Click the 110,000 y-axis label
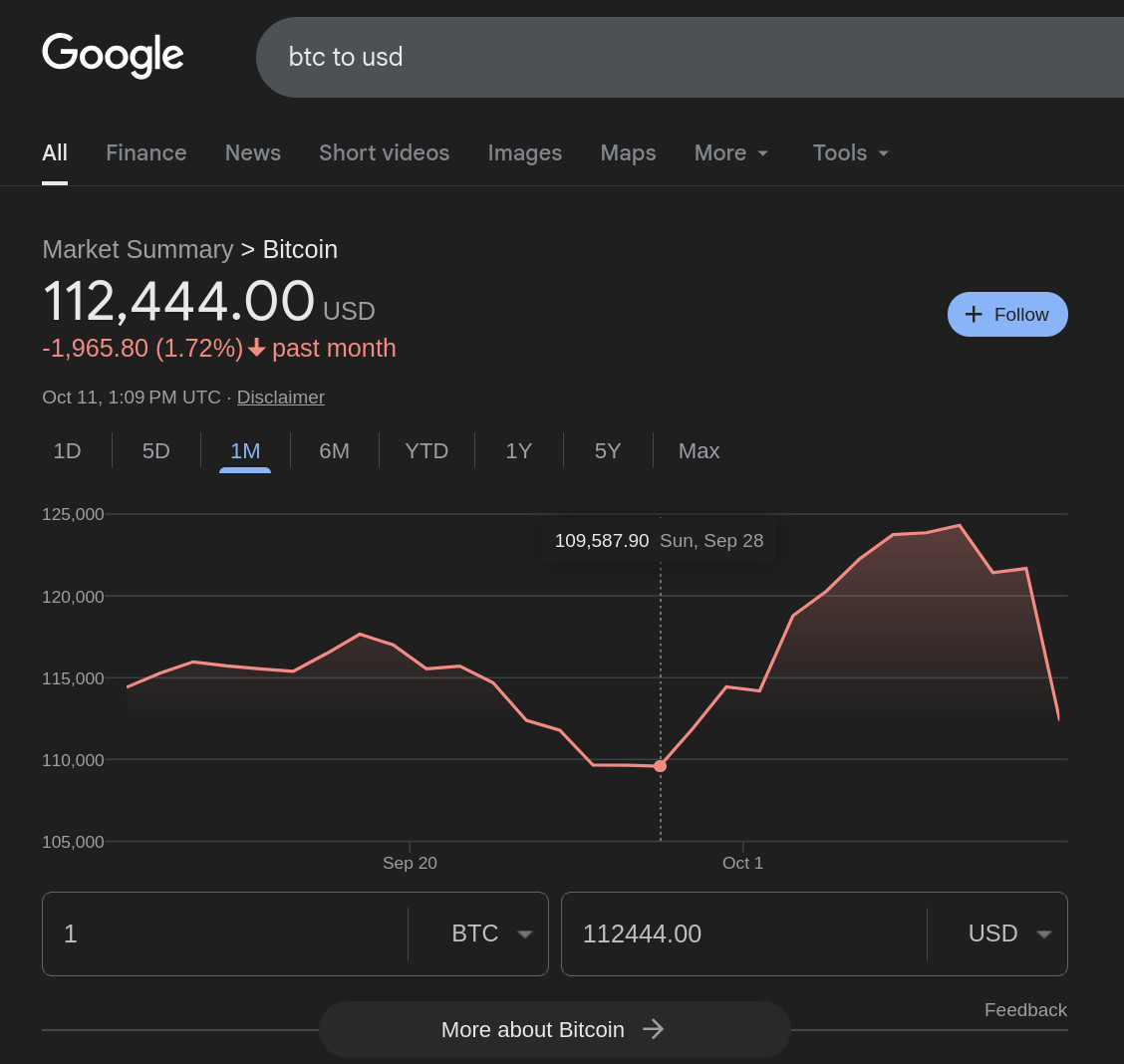The image size is (1124, 1064). (x=73, y=760)
